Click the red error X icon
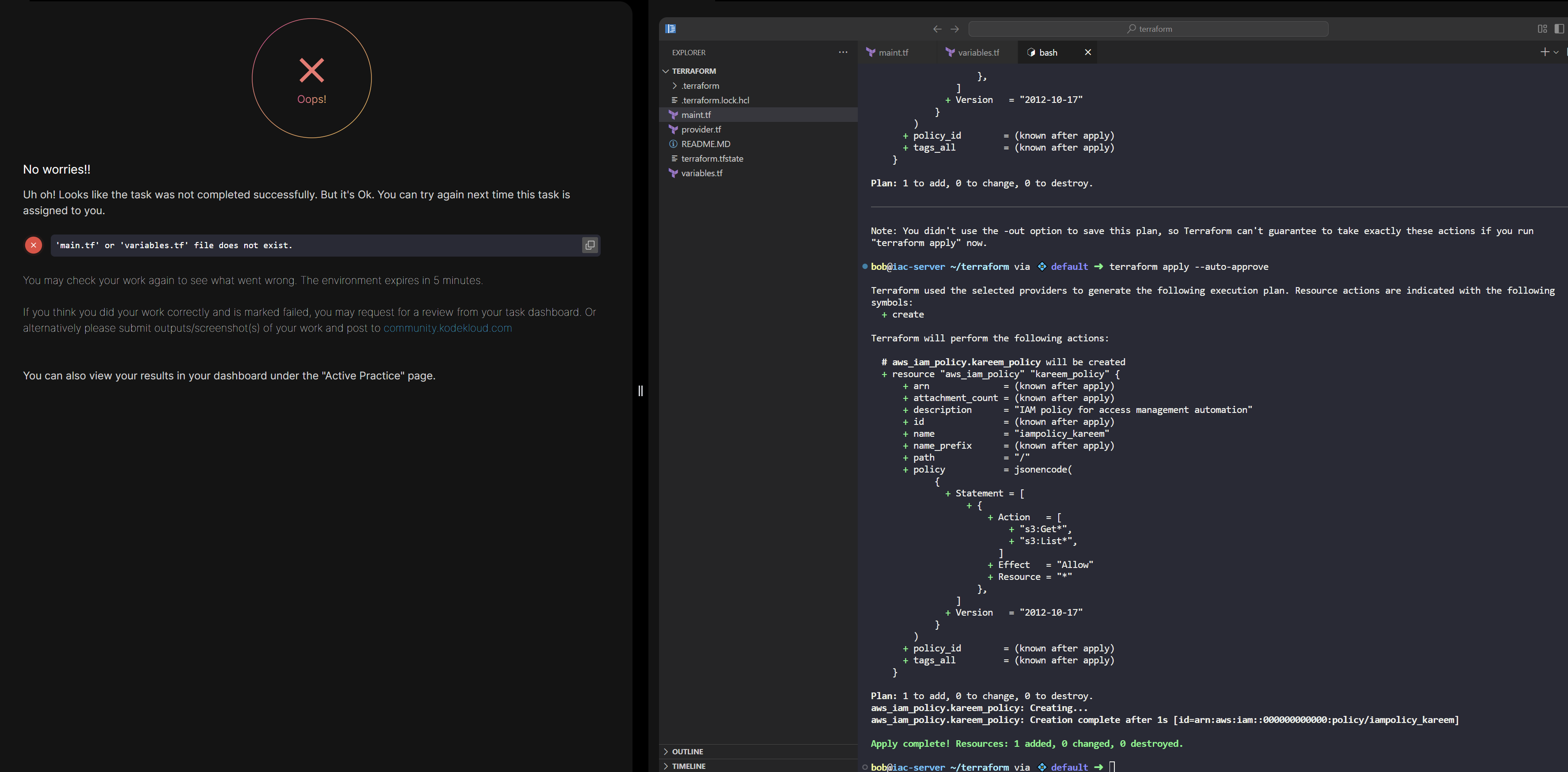Viewport: 1568px width, 772px height. [34, 246]
